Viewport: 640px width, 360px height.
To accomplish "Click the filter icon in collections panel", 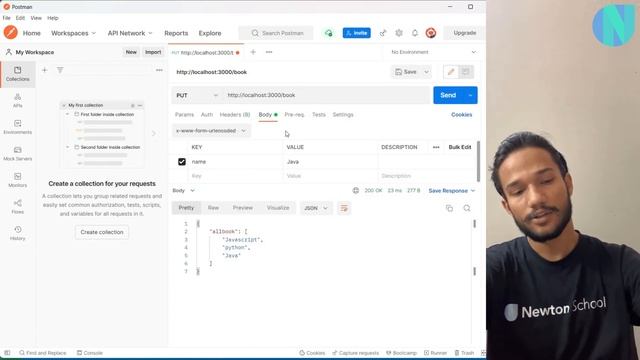I will pos(60,70).
